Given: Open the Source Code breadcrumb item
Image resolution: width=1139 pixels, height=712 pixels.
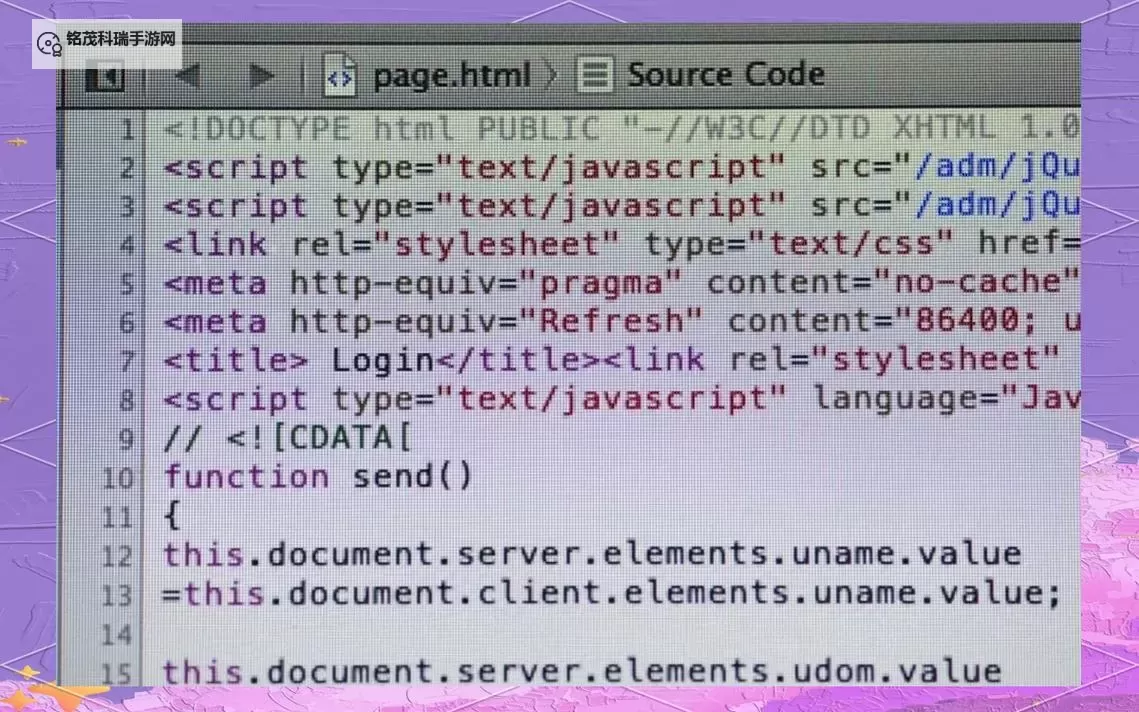Looking at the screenshot, I should (x=725, y=75).
